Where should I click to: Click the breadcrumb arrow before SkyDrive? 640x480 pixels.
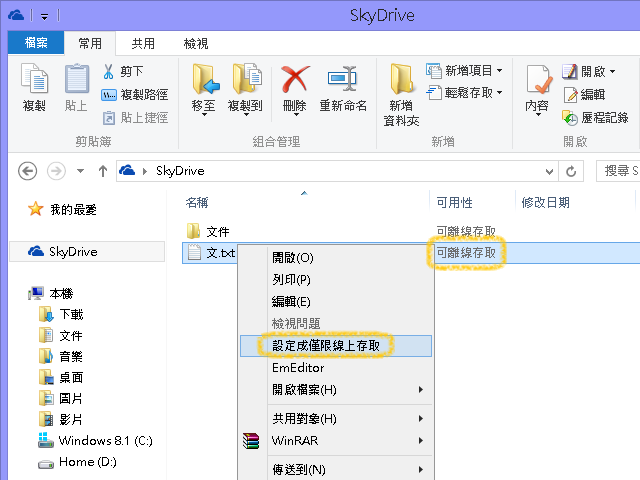[x=144, y=171]
